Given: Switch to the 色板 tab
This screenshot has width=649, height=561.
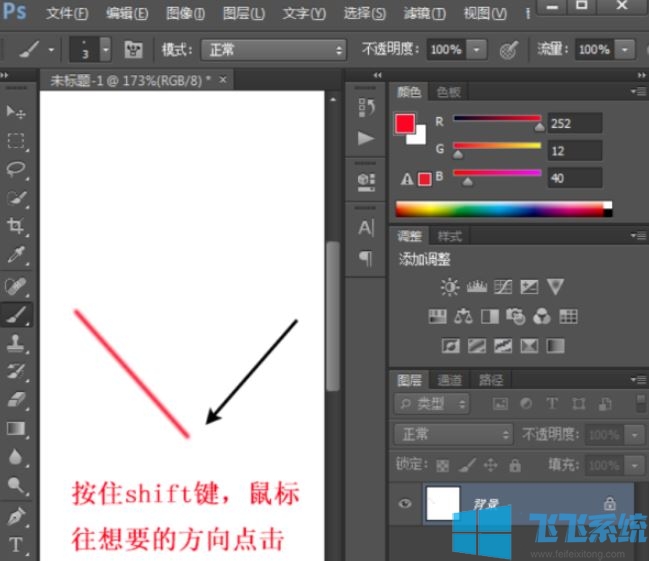Looking at the screenshot, I should coord(449,92).
